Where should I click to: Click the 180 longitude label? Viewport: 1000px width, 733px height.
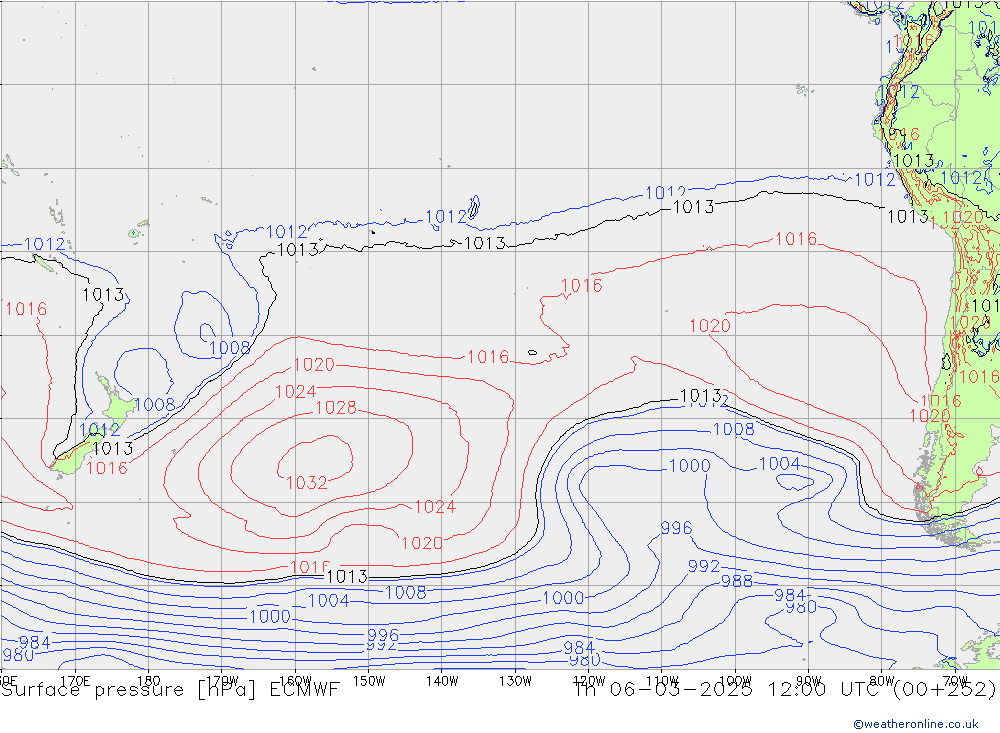click(x=149, y=681)
